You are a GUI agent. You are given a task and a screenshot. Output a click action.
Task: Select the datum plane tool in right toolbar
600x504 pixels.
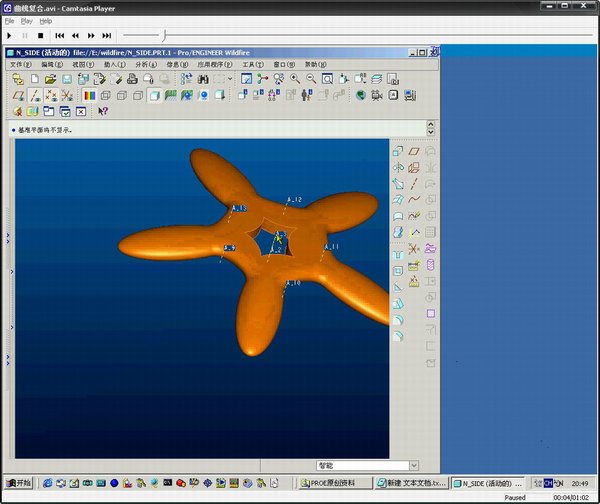tap(413, 151)
